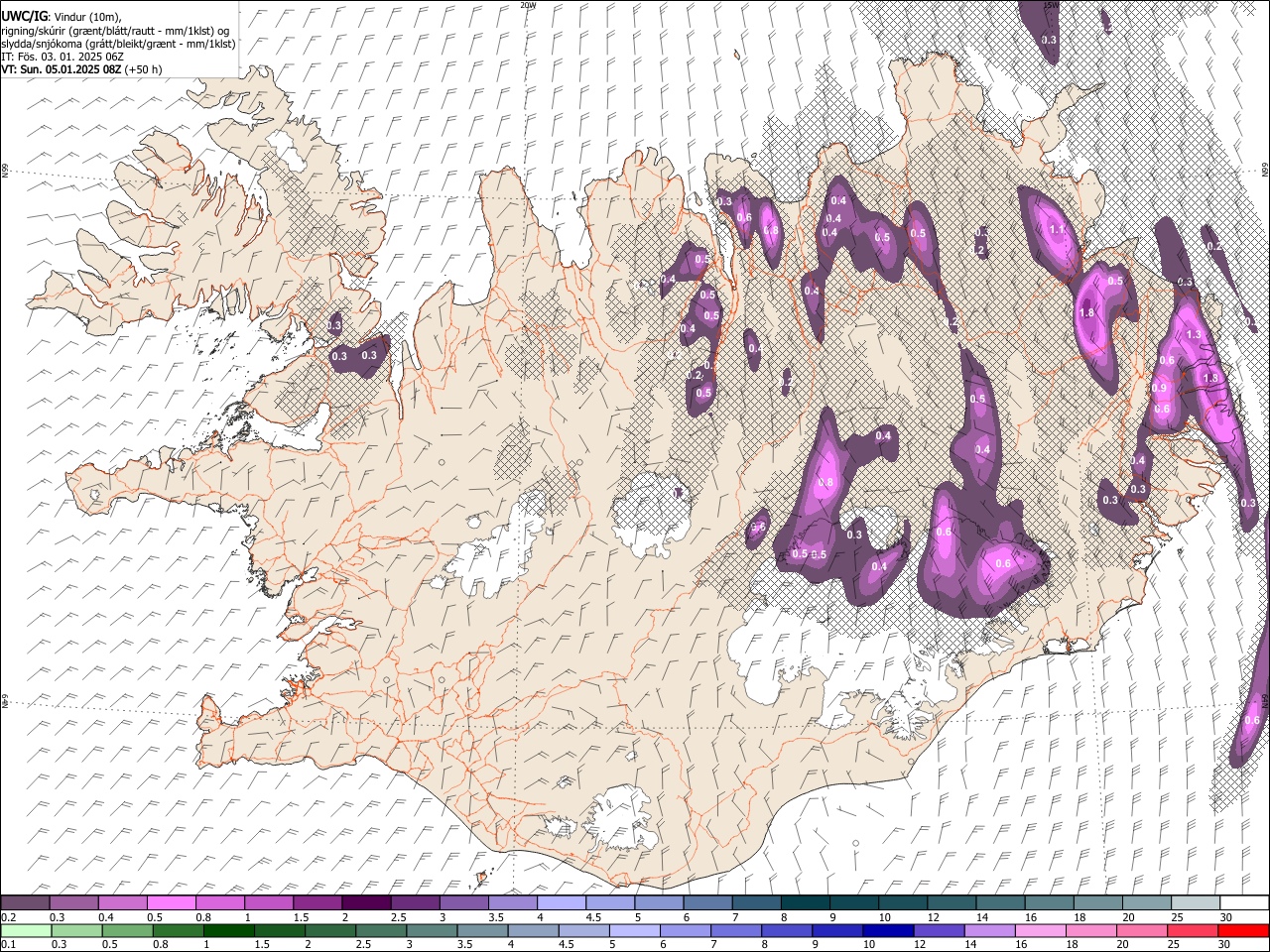Click the 'slydda/snjókoma' legend description line
The width and height of the screenshot is (1270, 952).
[x=118, y=44]
